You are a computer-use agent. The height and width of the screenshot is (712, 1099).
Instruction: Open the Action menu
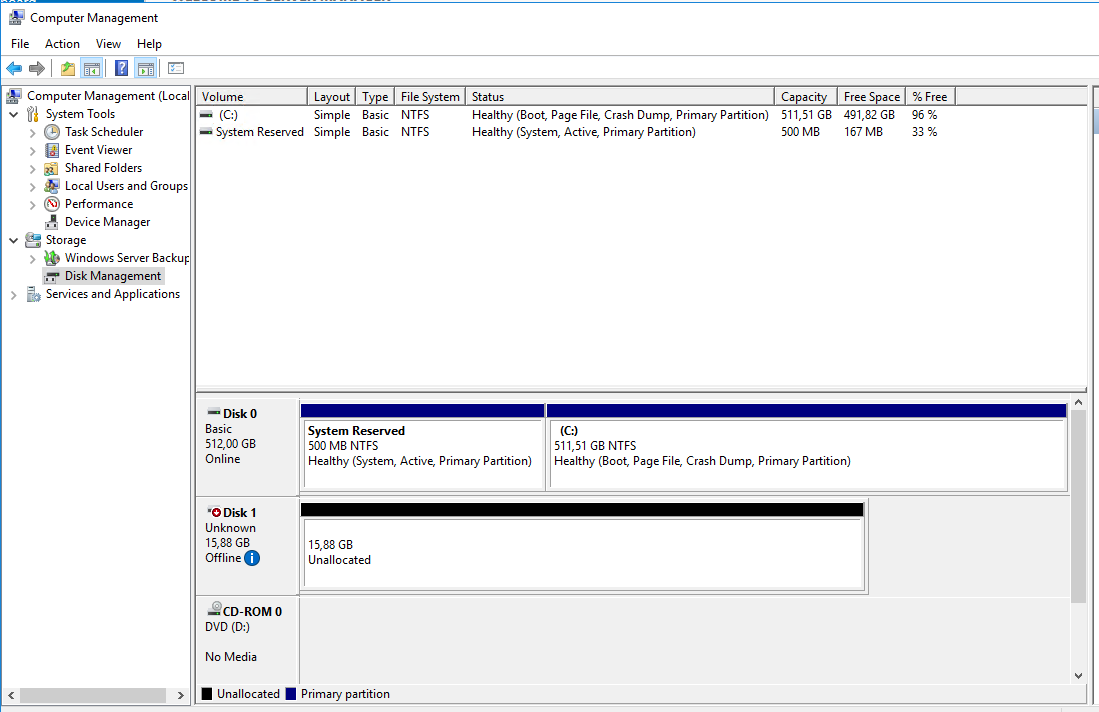point(62,44)
